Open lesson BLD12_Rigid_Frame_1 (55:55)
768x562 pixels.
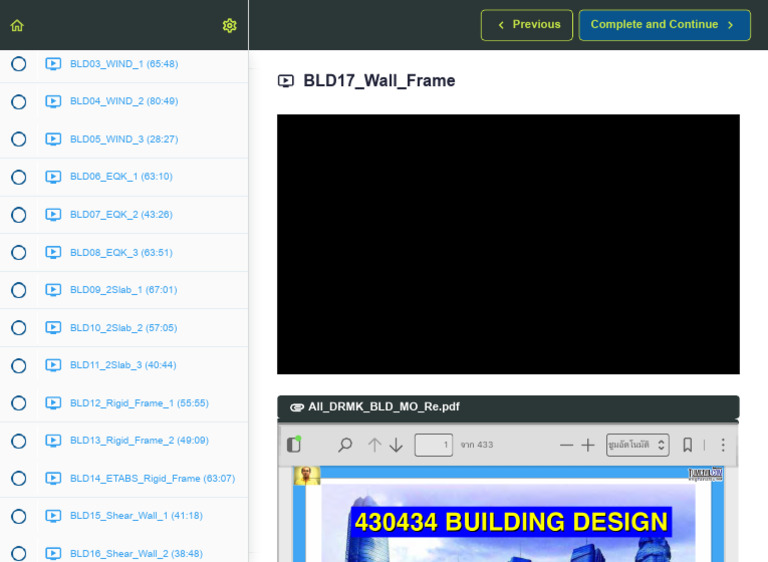point(139,403)
